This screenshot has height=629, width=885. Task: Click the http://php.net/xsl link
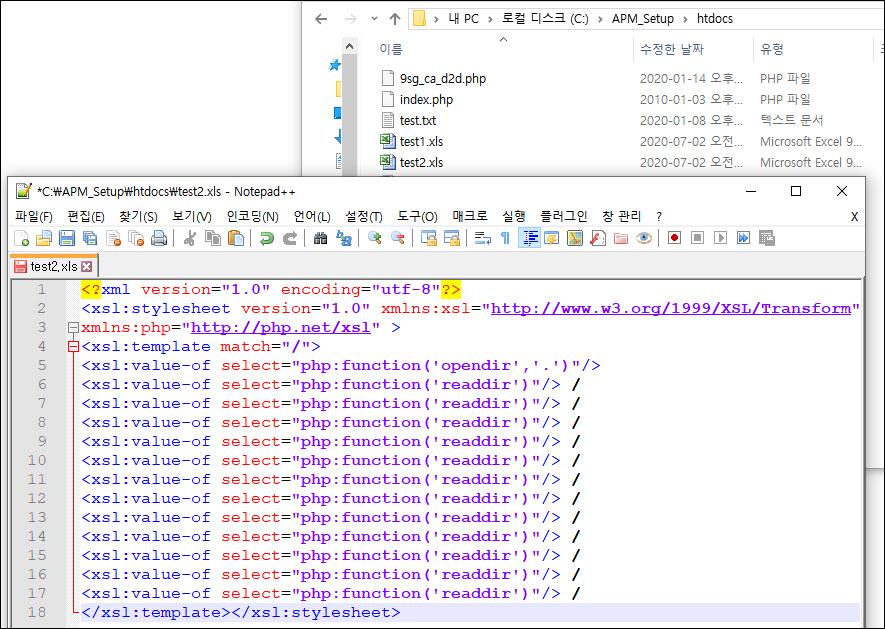[281, 327]
